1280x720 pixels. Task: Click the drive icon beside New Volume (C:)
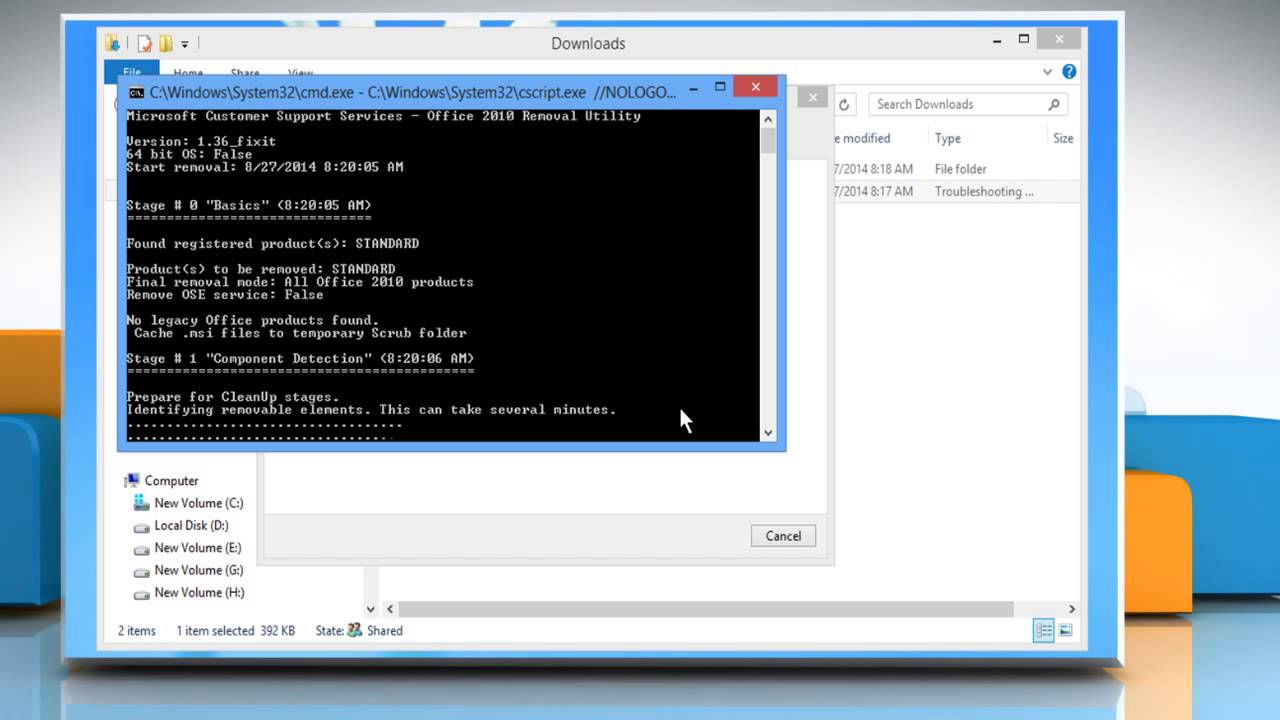point(141,503)
